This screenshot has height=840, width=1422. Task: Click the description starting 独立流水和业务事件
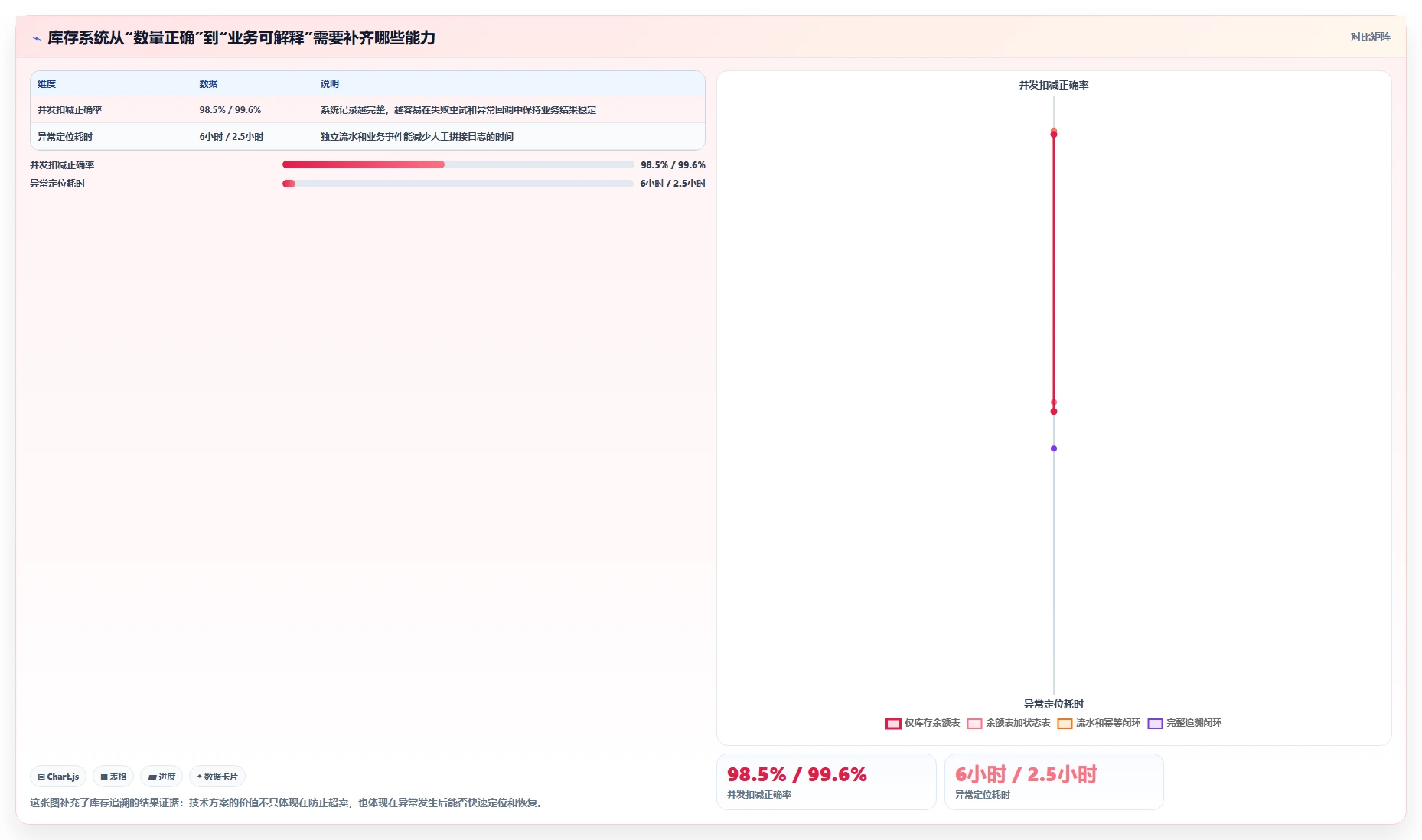click(x=416, y=137)
